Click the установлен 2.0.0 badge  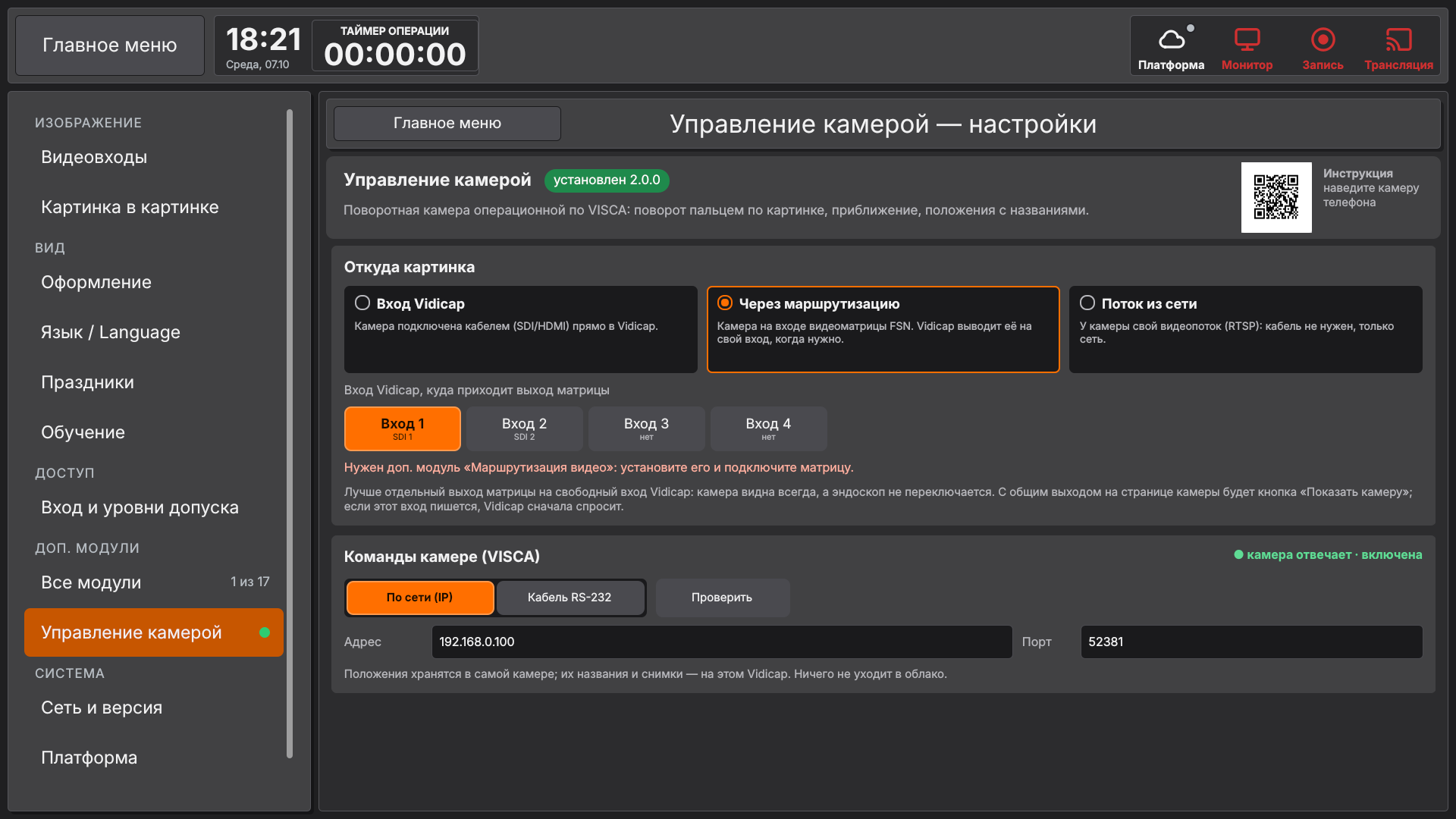click(x=607, y=180)
